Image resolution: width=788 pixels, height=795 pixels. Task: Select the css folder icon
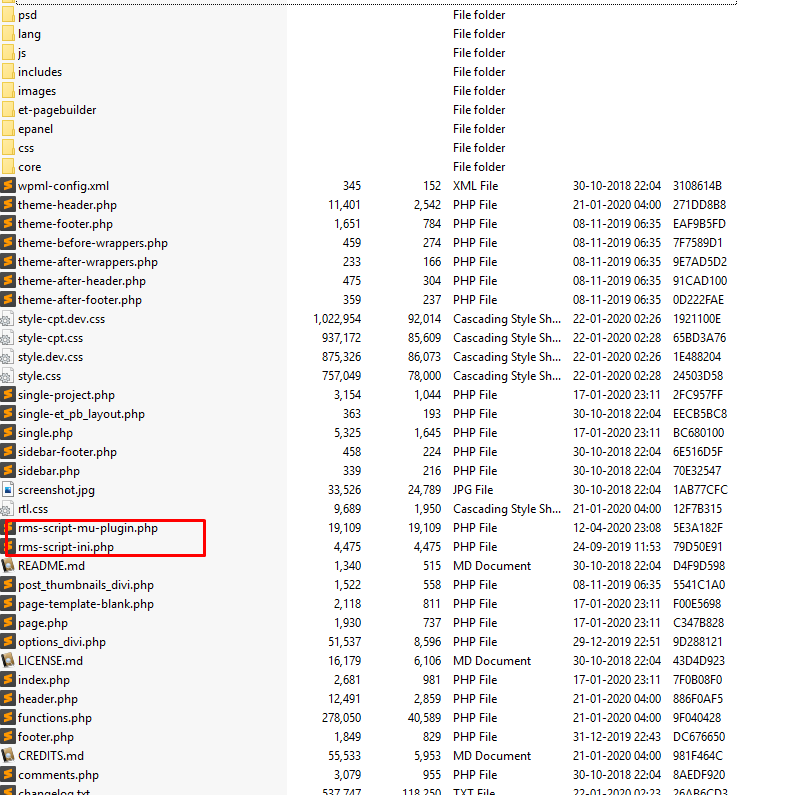(8, 148)
